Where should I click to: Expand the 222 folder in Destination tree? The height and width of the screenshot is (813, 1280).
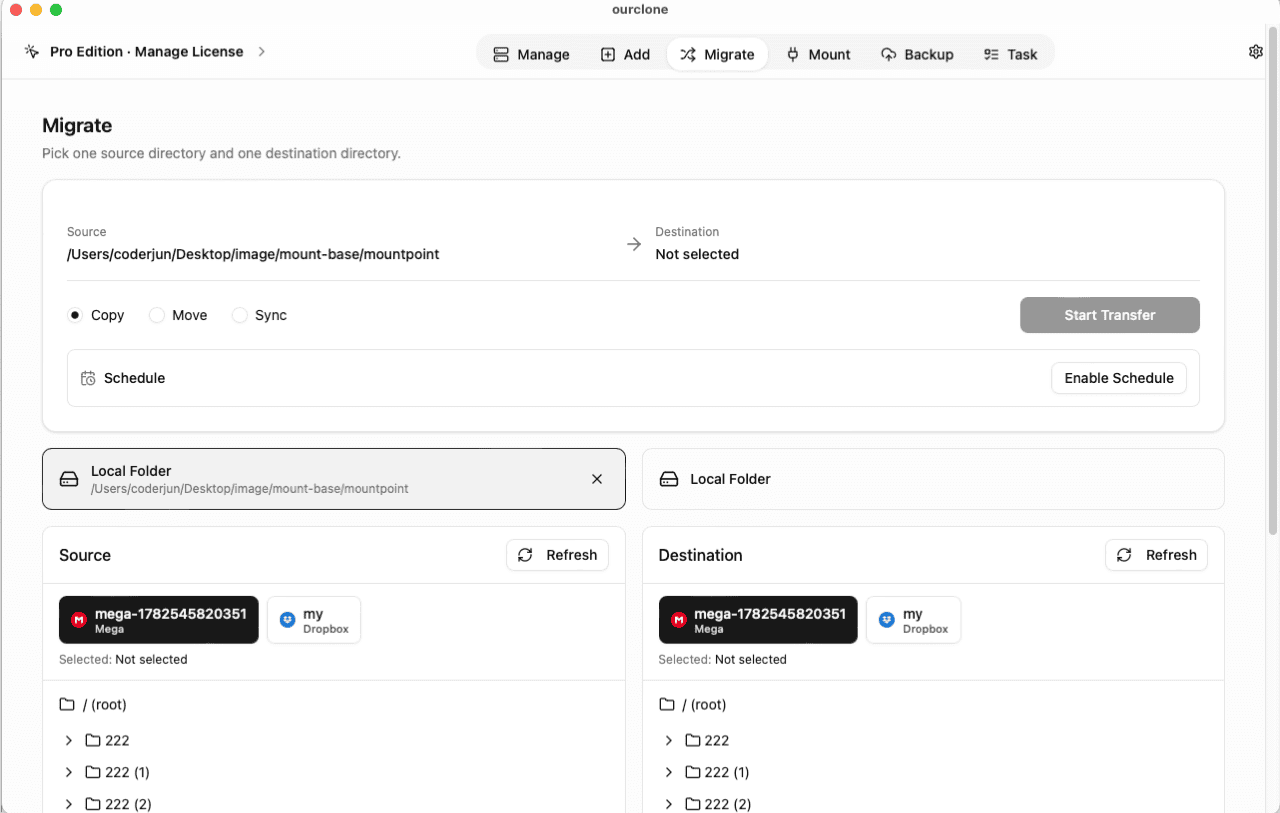(668, 741)
